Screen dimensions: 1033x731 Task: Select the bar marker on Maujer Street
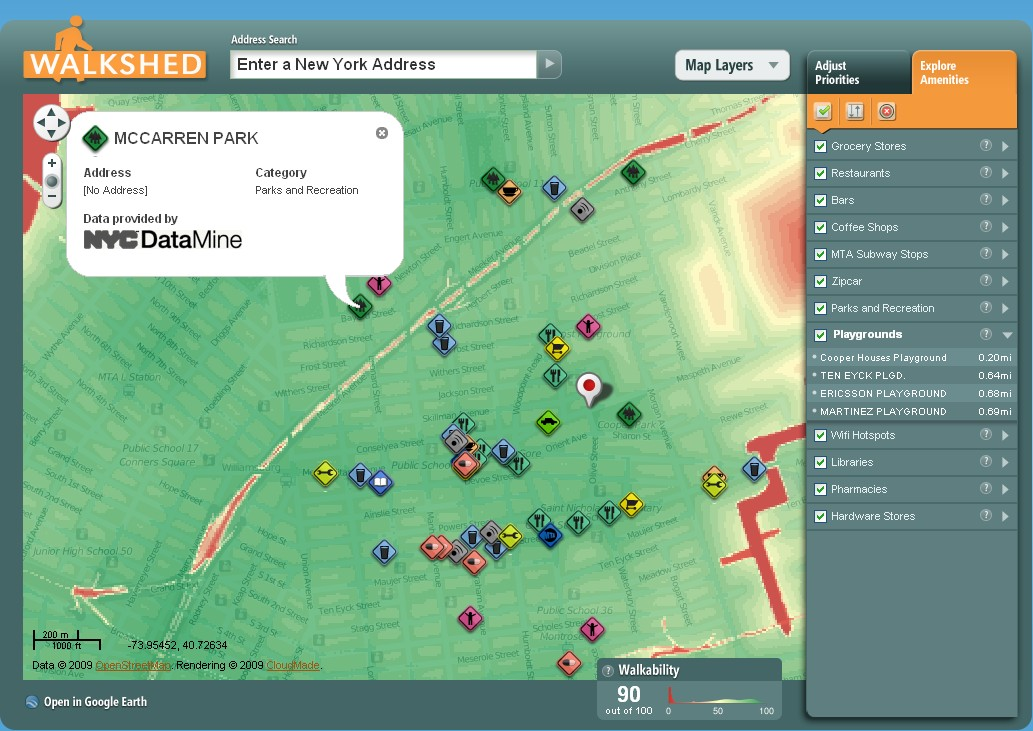pyautogui.click(x=384, y=552)
